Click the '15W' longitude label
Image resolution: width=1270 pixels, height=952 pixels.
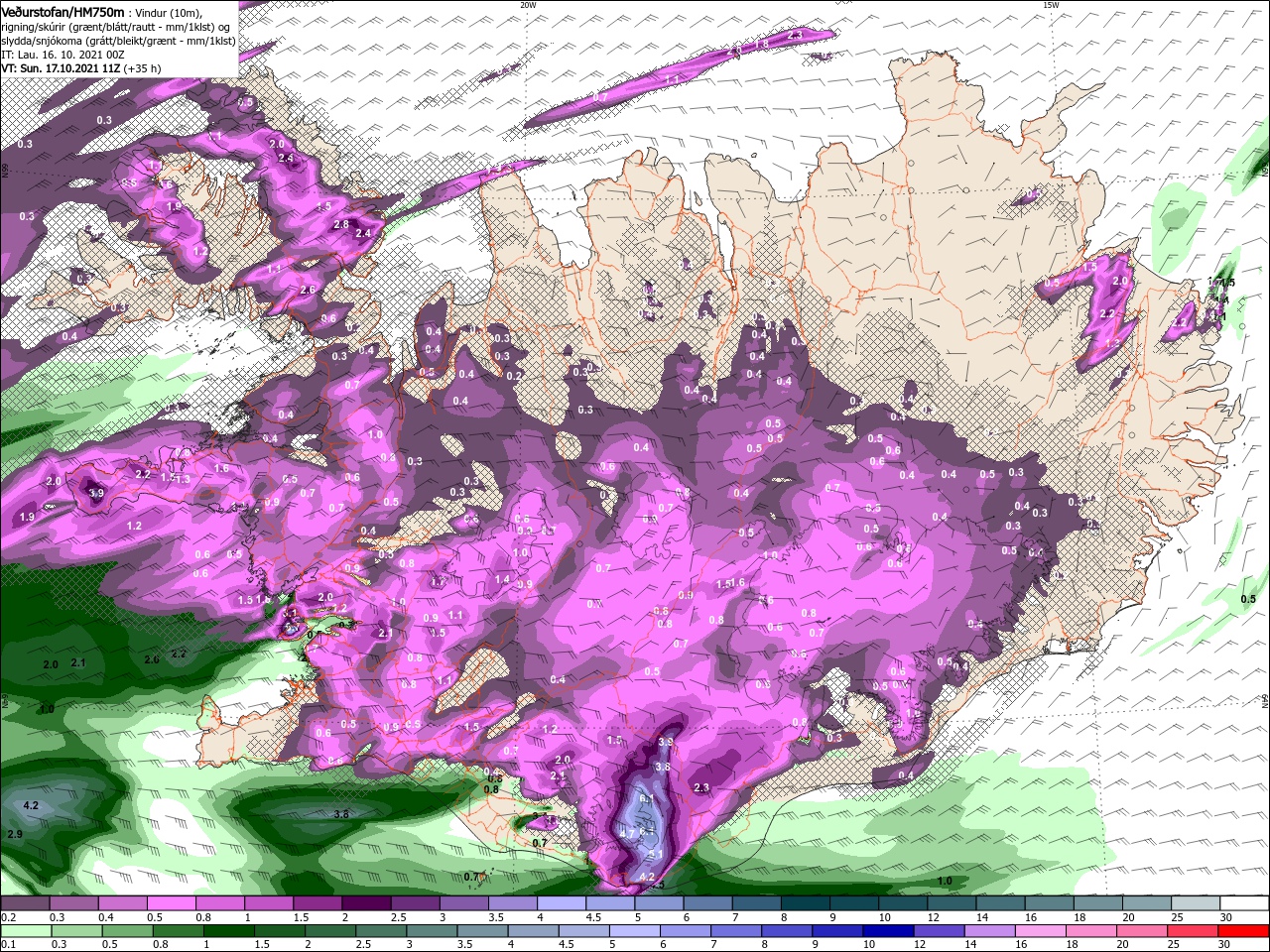tap(1051, 5)
